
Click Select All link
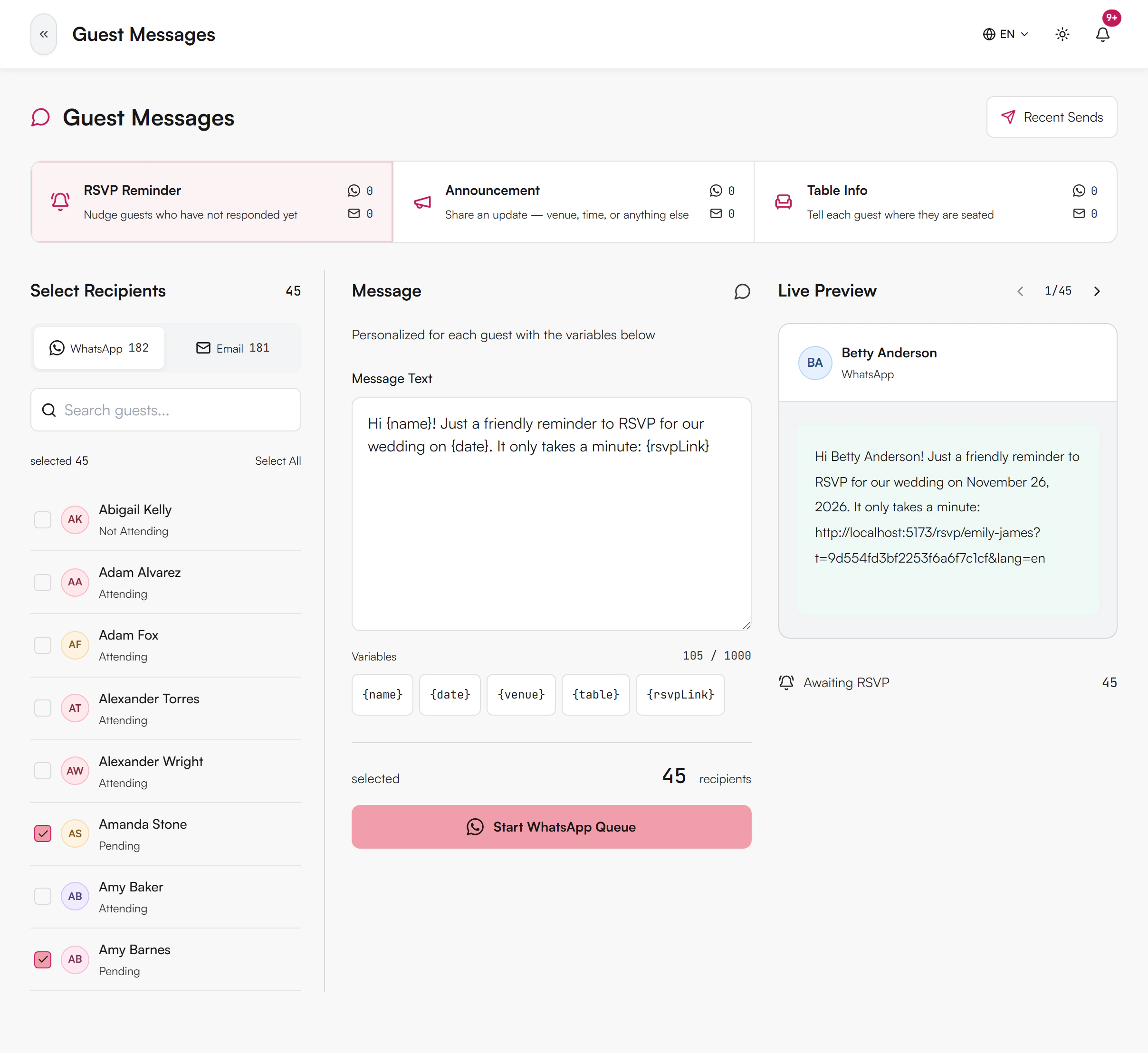pyautogui.click(x=278, y=461)
